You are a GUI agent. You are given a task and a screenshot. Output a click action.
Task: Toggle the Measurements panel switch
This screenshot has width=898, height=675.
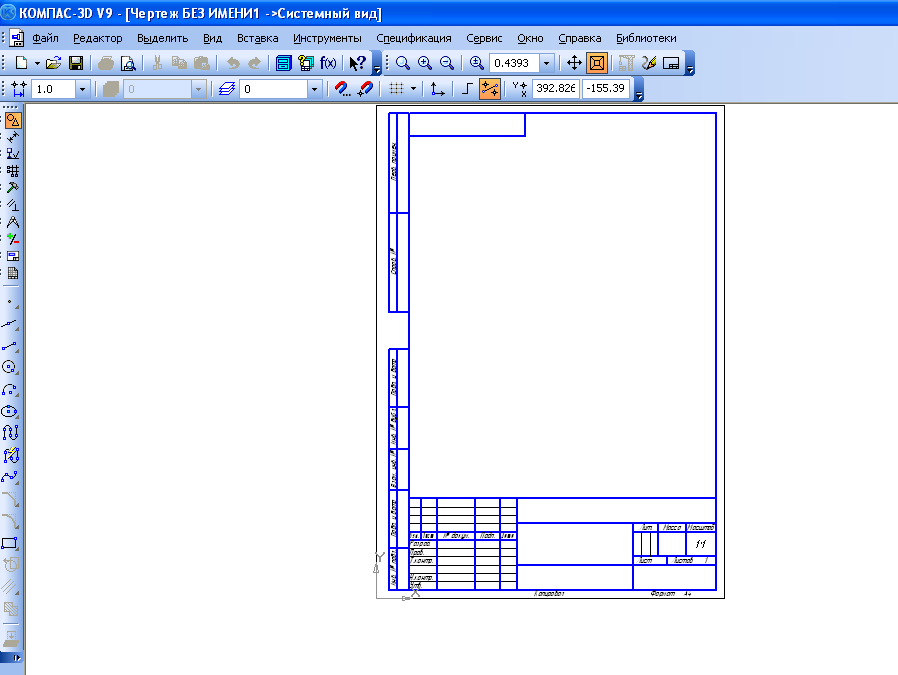coord(13,222)
